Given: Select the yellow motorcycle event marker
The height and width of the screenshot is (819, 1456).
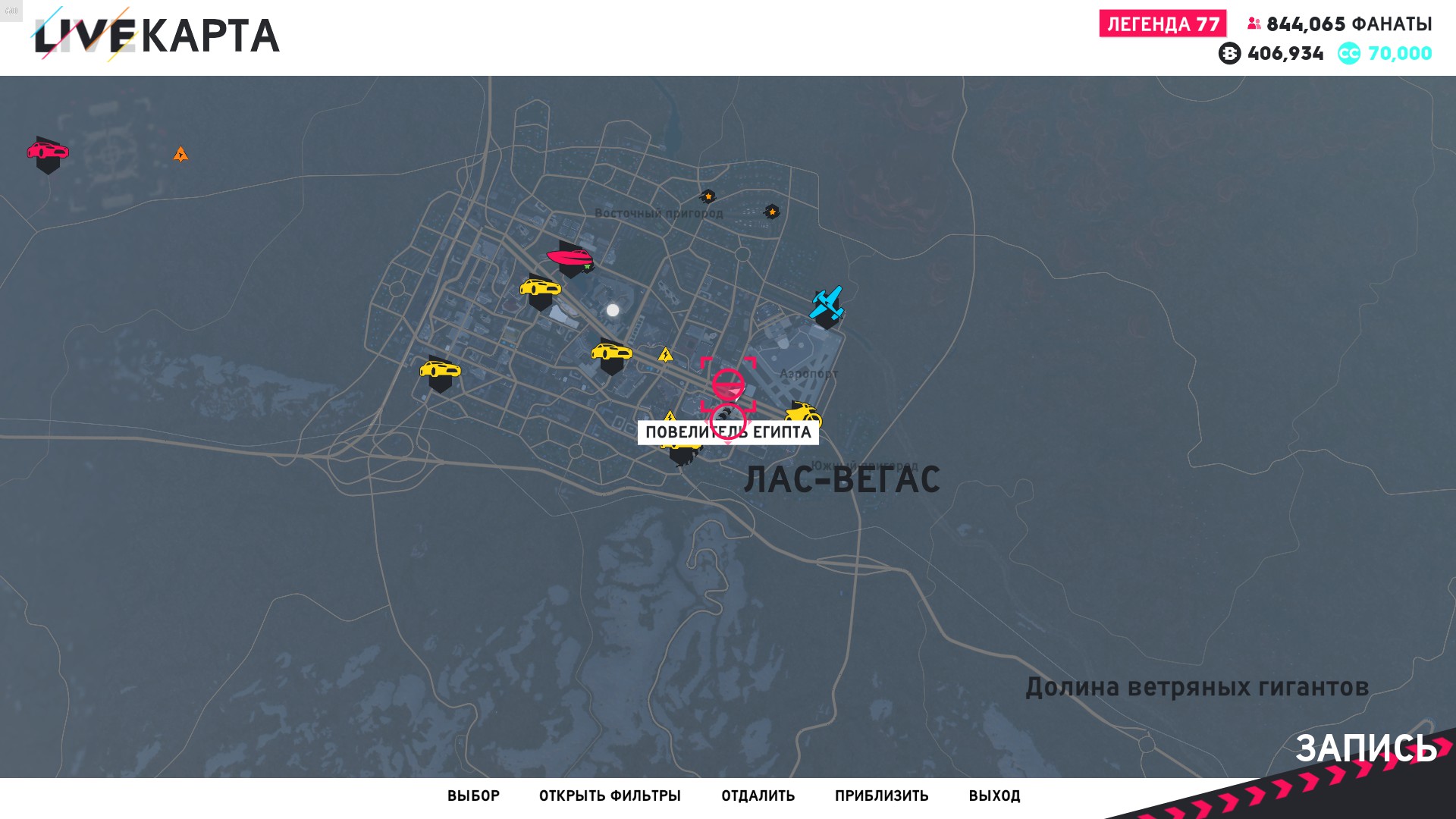Looking at the screenshot, I should click(x=803, y=416).
